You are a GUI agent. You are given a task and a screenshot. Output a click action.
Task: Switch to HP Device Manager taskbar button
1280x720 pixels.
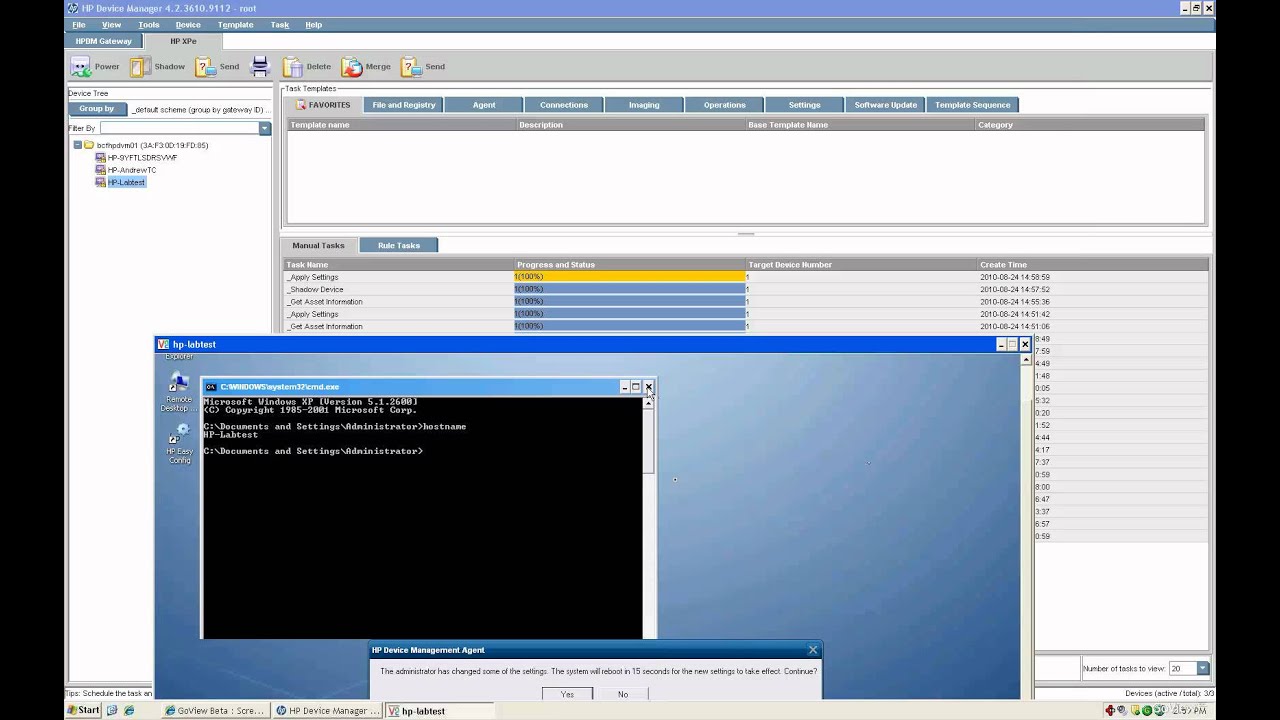click(x=326, y=711)
